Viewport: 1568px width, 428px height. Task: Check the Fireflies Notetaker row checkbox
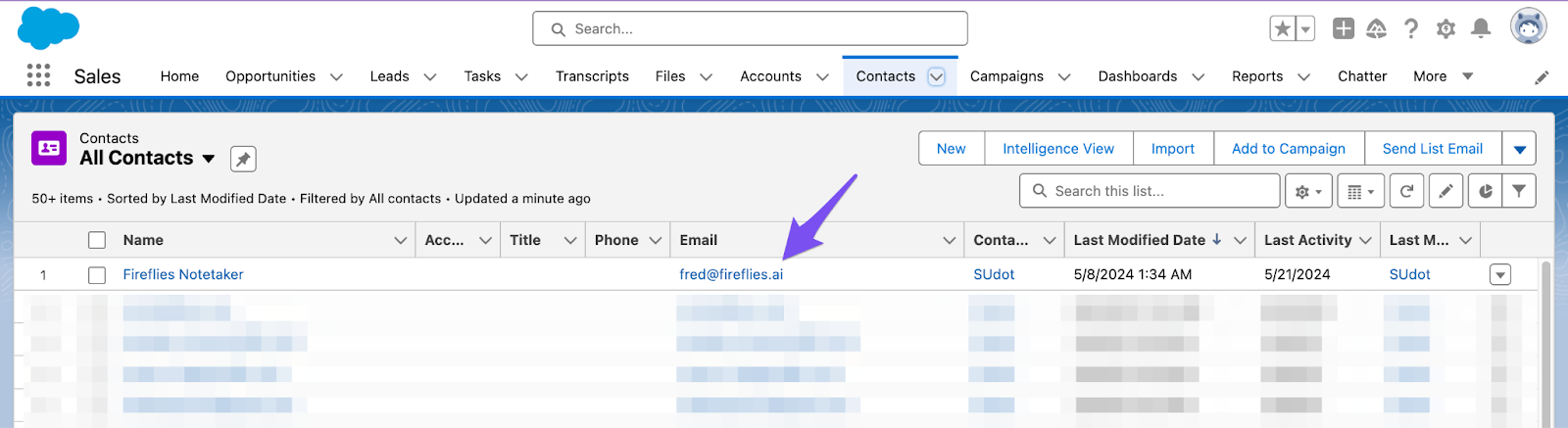[x=97, y=275]
